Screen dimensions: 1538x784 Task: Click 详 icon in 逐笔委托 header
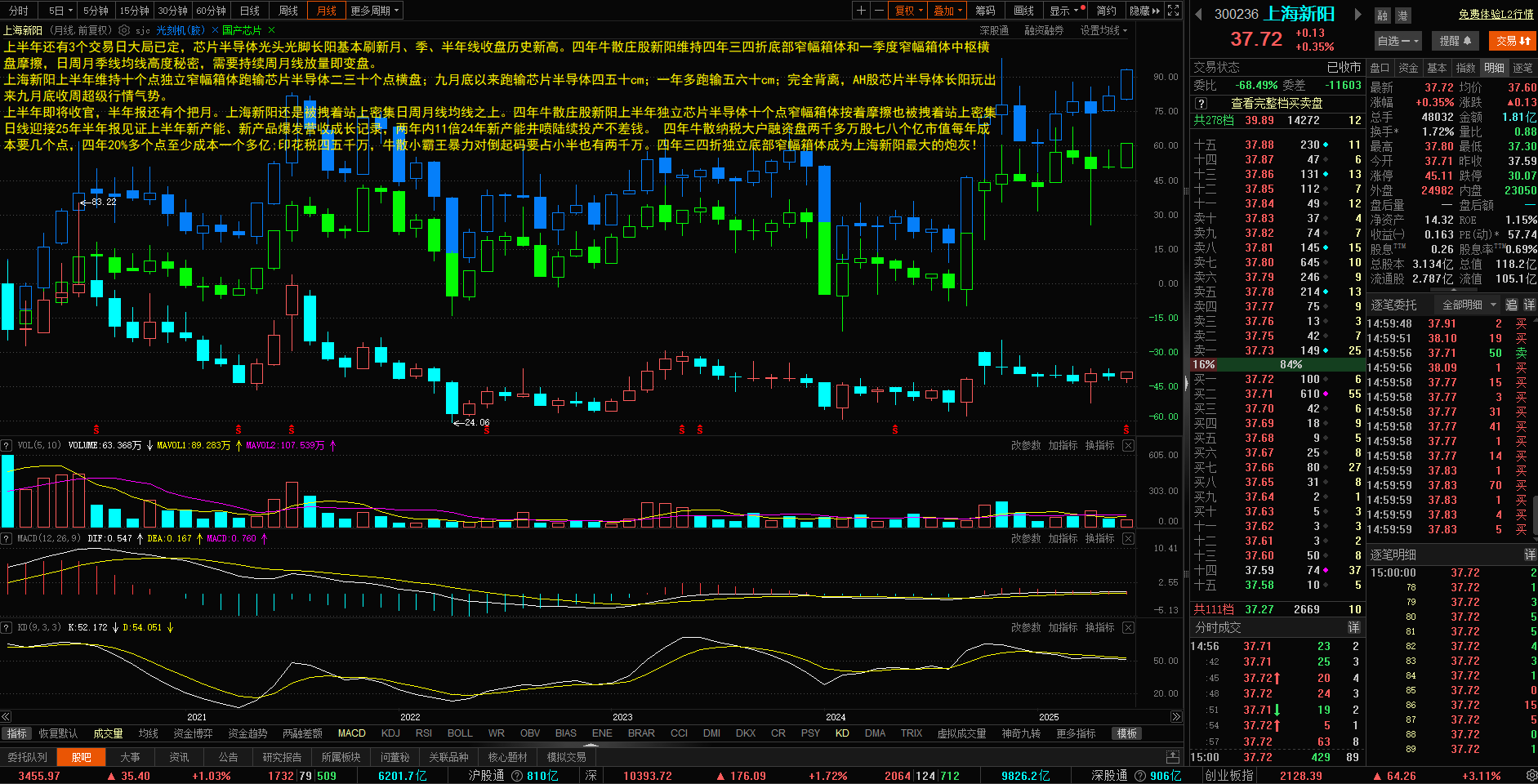(x=1529, y=305)
